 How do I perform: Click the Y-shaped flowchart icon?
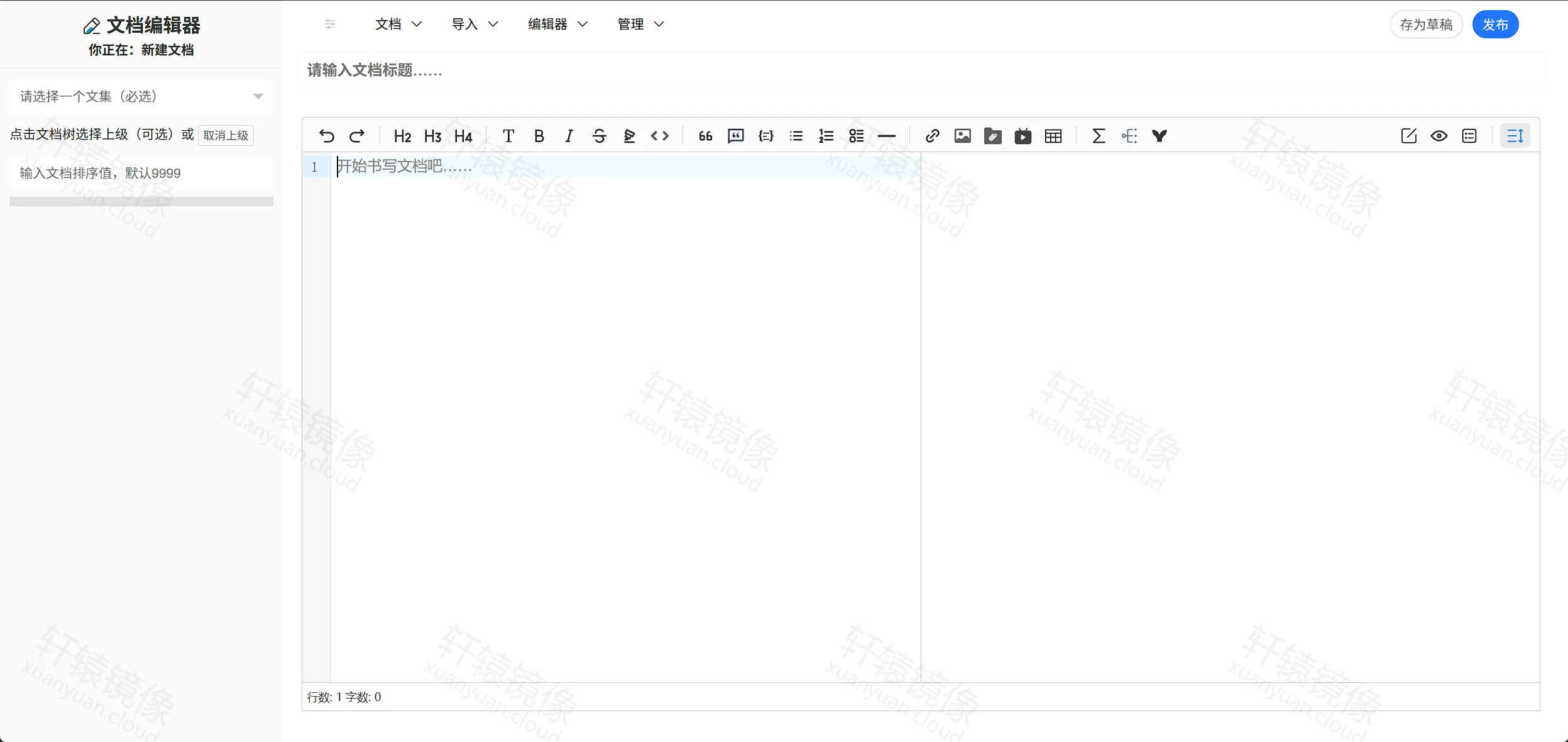1159,136
